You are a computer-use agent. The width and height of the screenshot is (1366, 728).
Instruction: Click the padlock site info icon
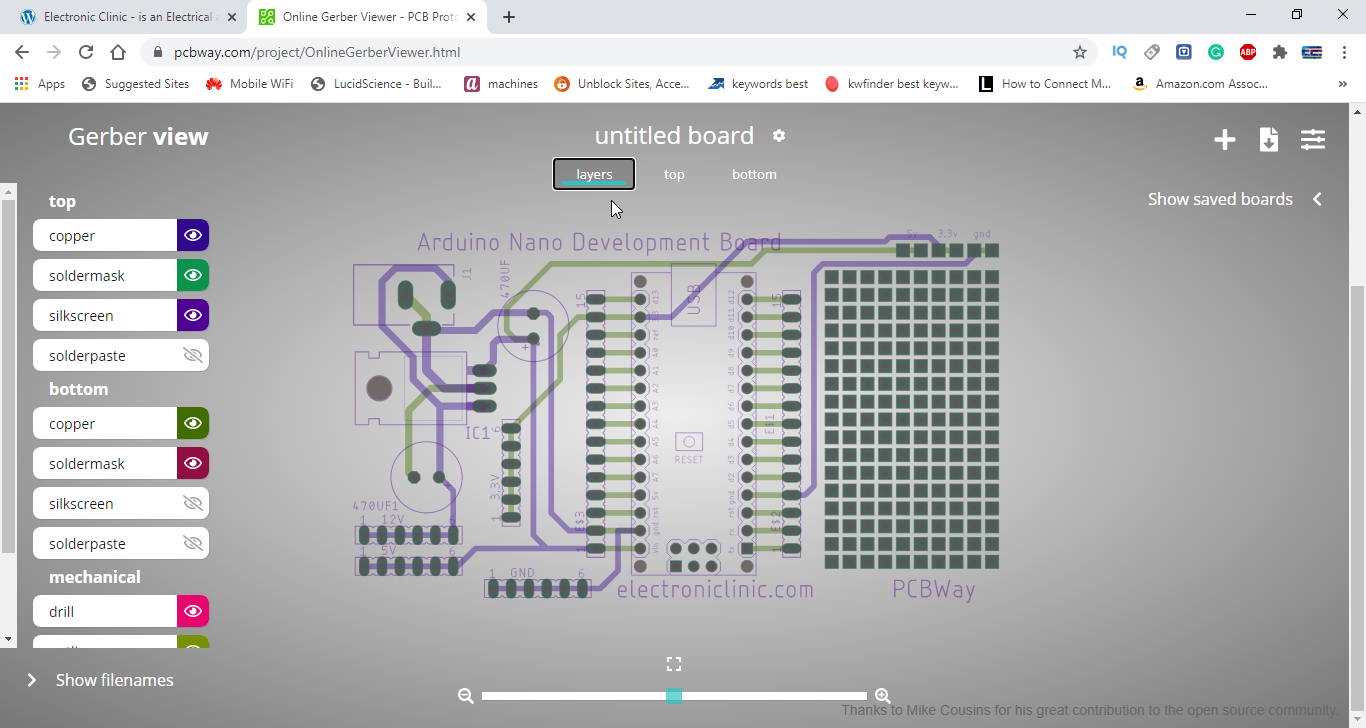coord(158,52)
